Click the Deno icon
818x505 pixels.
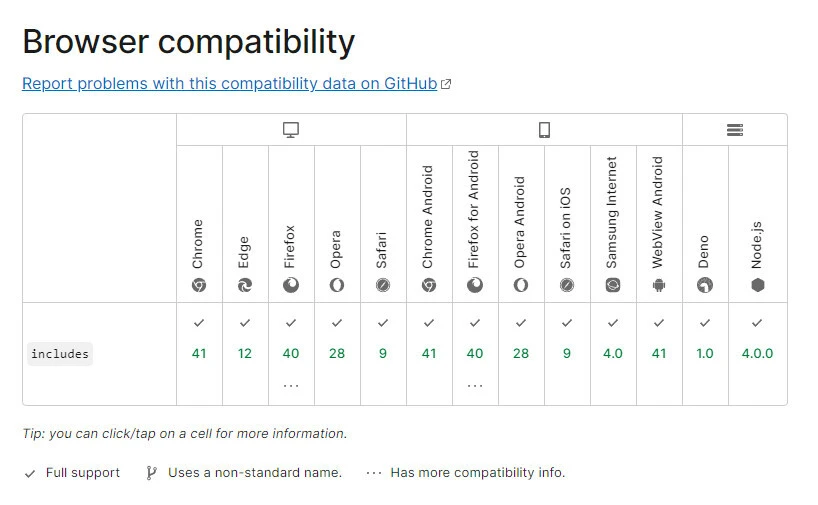pos(705,285)
